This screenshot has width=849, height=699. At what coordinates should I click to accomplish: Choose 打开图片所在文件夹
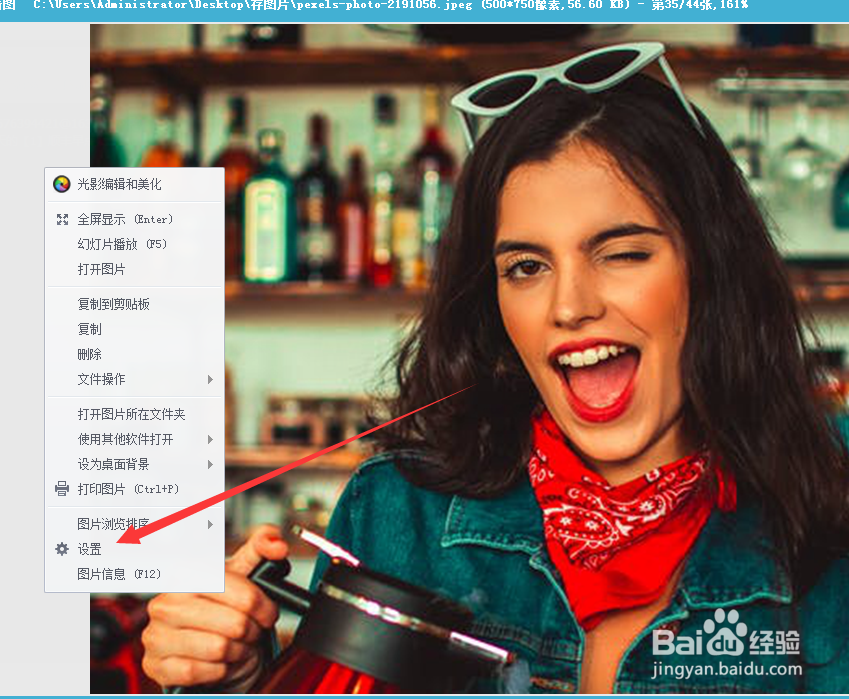[x=134, y=414]
